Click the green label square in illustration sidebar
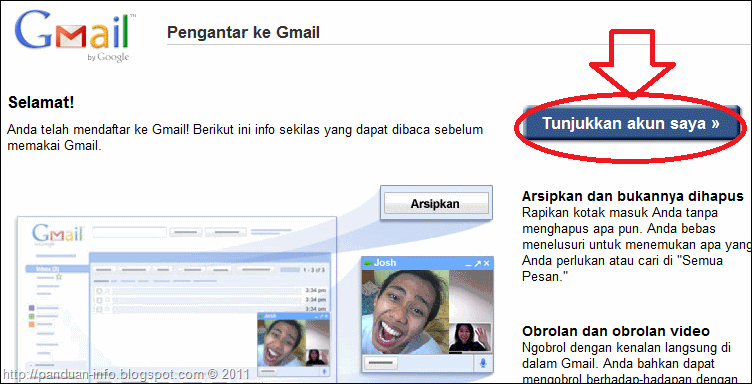 (x=32, y=316)
